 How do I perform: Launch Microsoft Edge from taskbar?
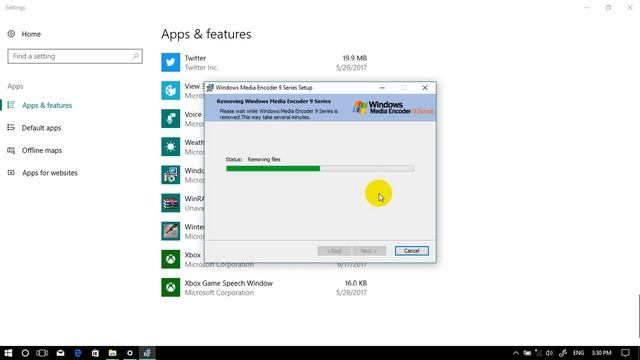pyautogui.click(x=78, y=353)
